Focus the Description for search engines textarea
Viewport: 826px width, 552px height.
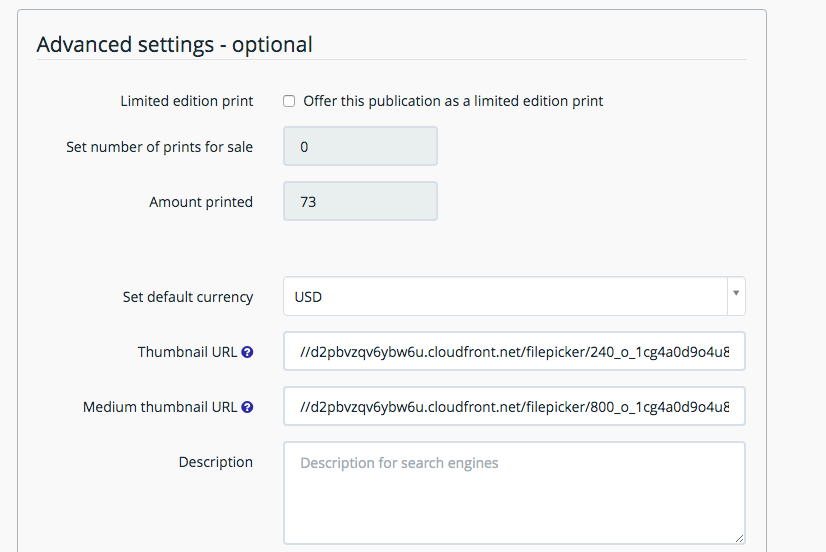[514, 493]
